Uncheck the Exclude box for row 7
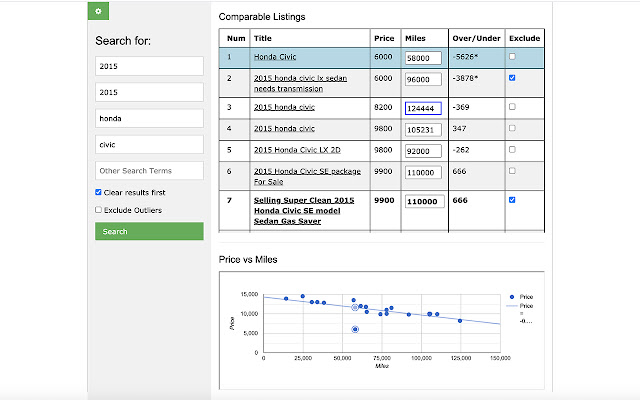The height and width of the screenshot is (400, 640). 512,200
